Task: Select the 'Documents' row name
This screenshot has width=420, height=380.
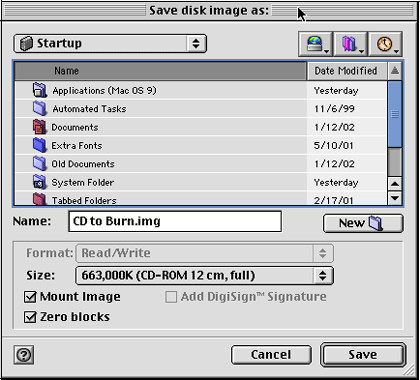Action: 75,127
